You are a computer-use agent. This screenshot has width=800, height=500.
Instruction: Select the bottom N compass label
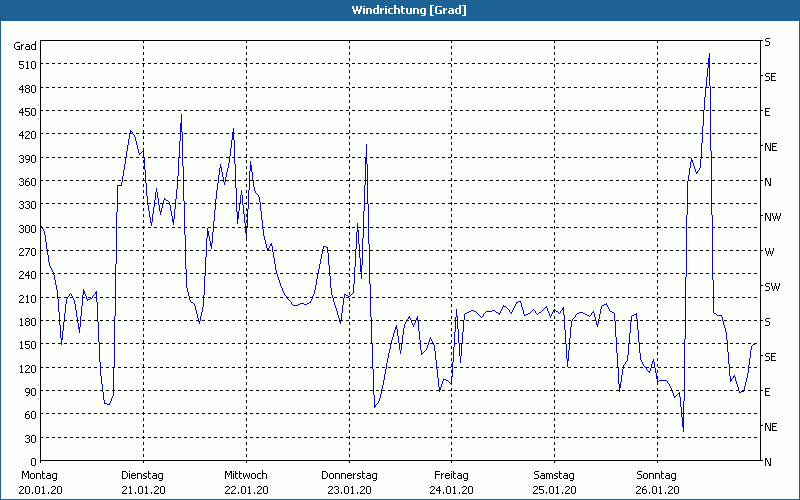pyautogui.click(x=767, y=462)
